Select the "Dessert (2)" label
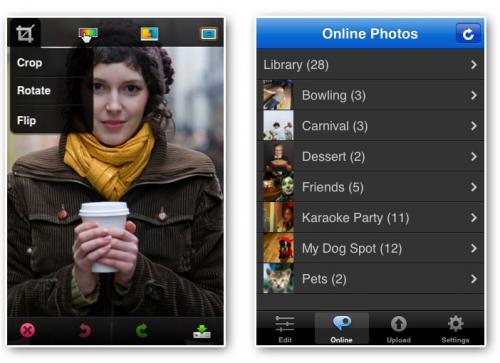500x363 pixels. pyautogui.click(x=333, y=157)
